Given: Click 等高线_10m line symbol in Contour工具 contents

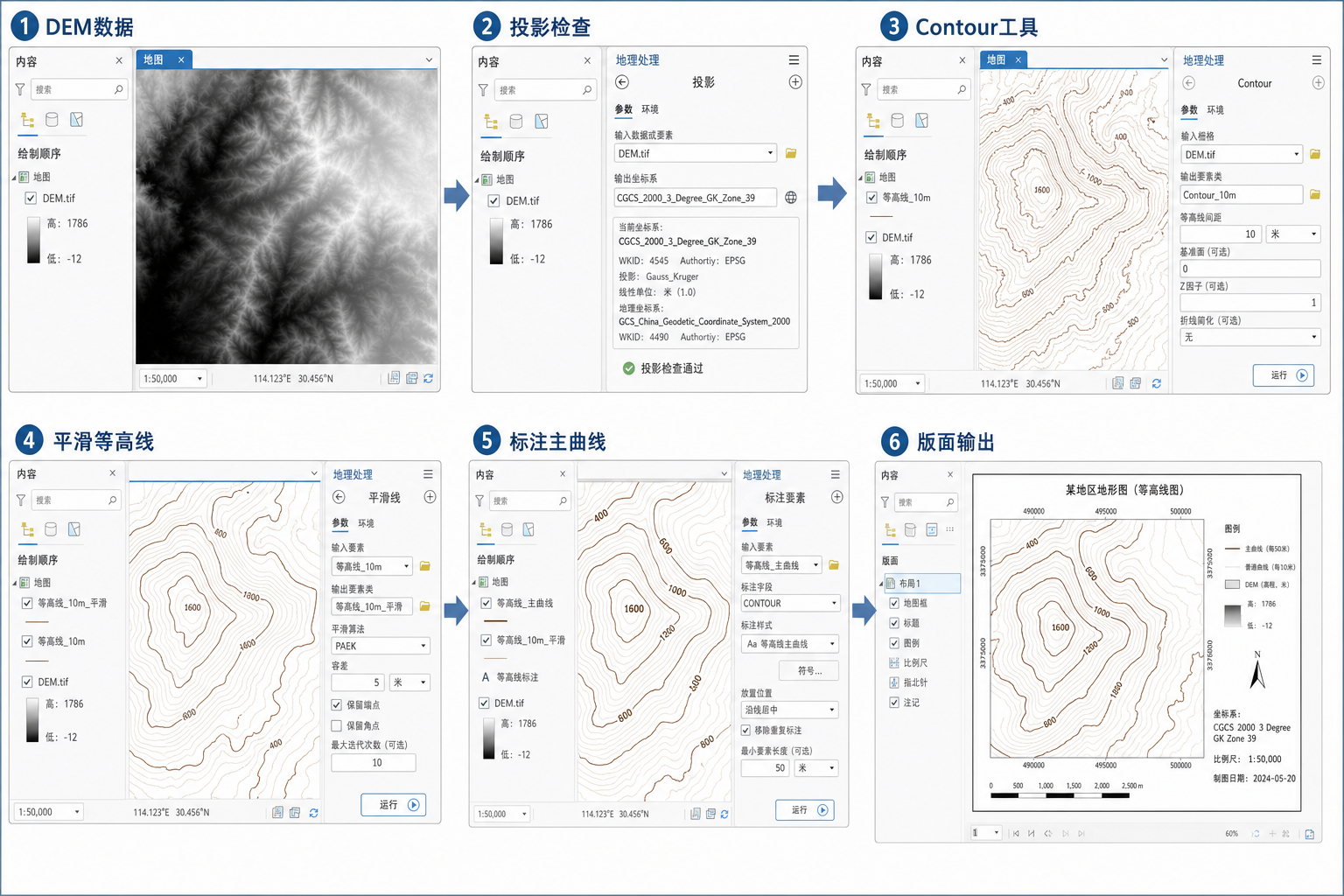Looking at the screenshot, I should 881,216.
